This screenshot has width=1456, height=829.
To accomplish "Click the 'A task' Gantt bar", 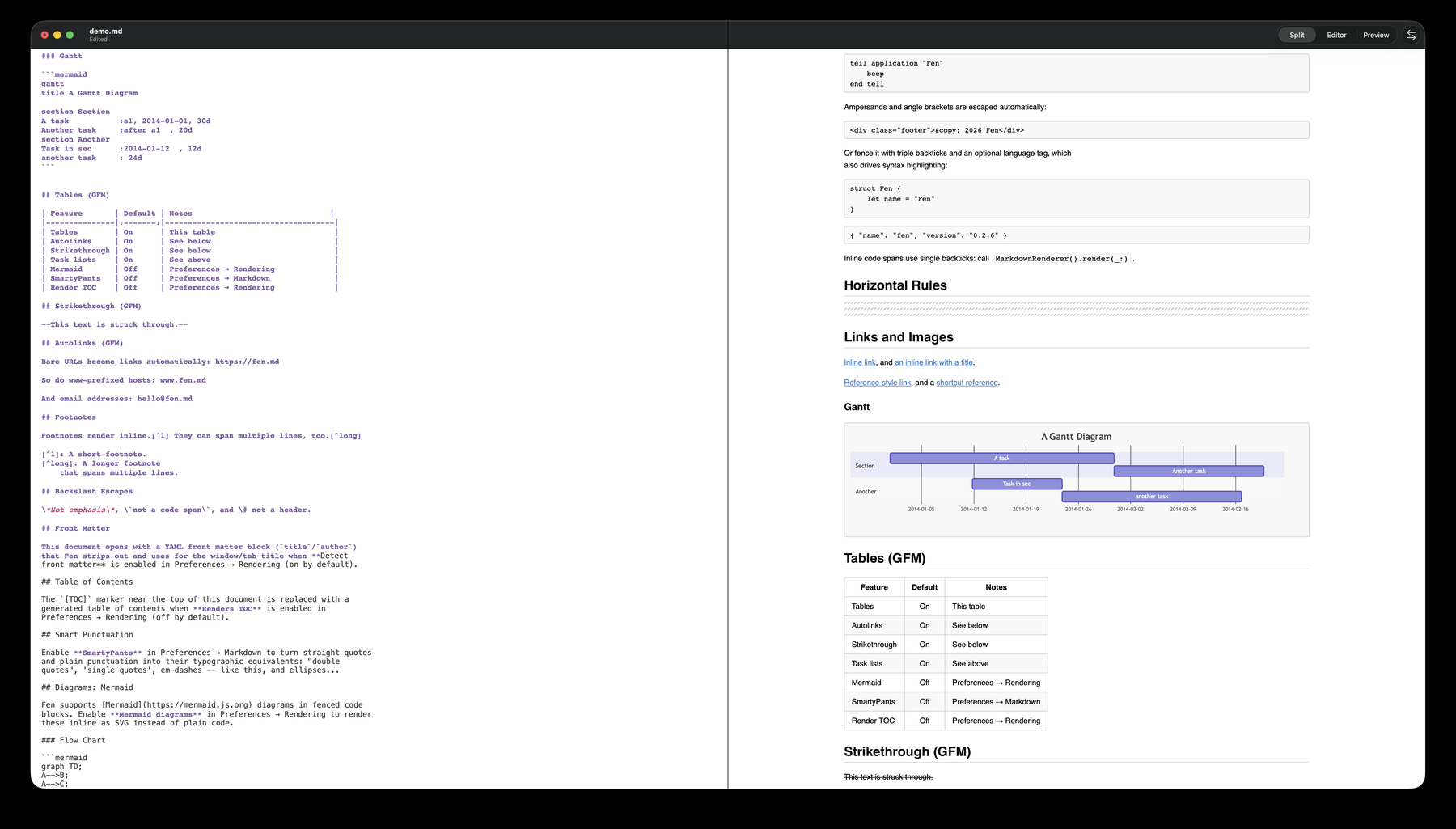I will 1001,459.
